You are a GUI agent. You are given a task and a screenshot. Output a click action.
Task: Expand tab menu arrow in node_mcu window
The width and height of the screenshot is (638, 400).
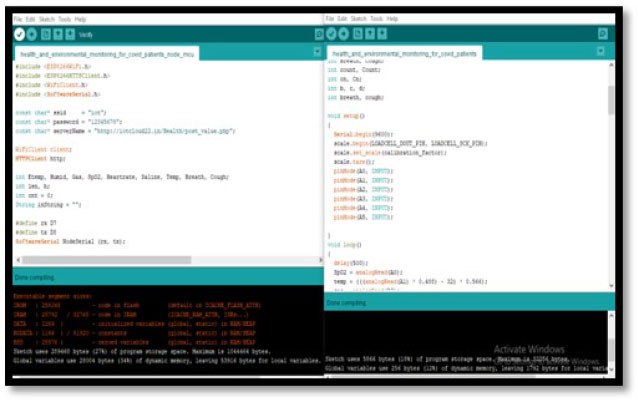(317, 51)
